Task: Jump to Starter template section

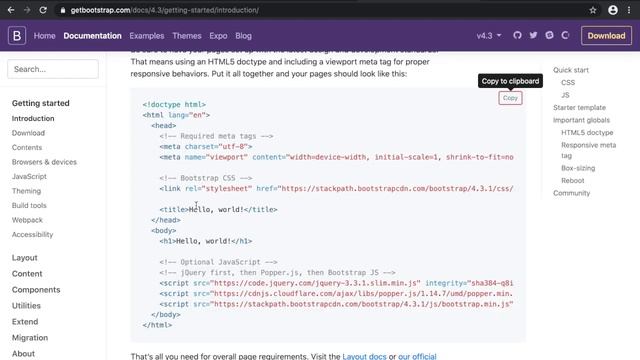Action: [x=579, y=107]
